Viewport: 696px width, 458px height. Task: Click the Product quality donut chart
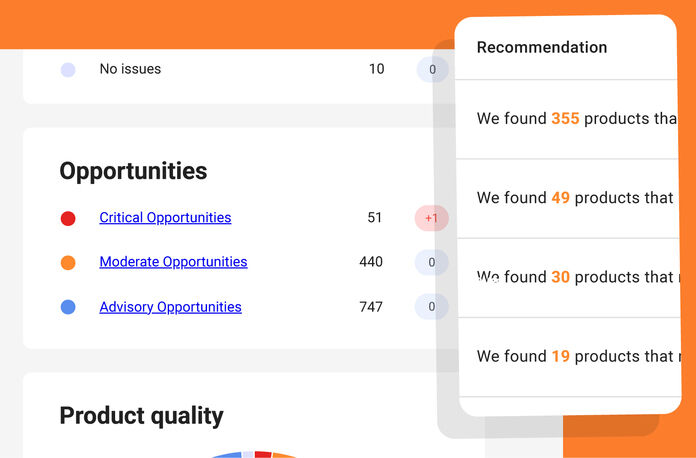tap(255, 453)
